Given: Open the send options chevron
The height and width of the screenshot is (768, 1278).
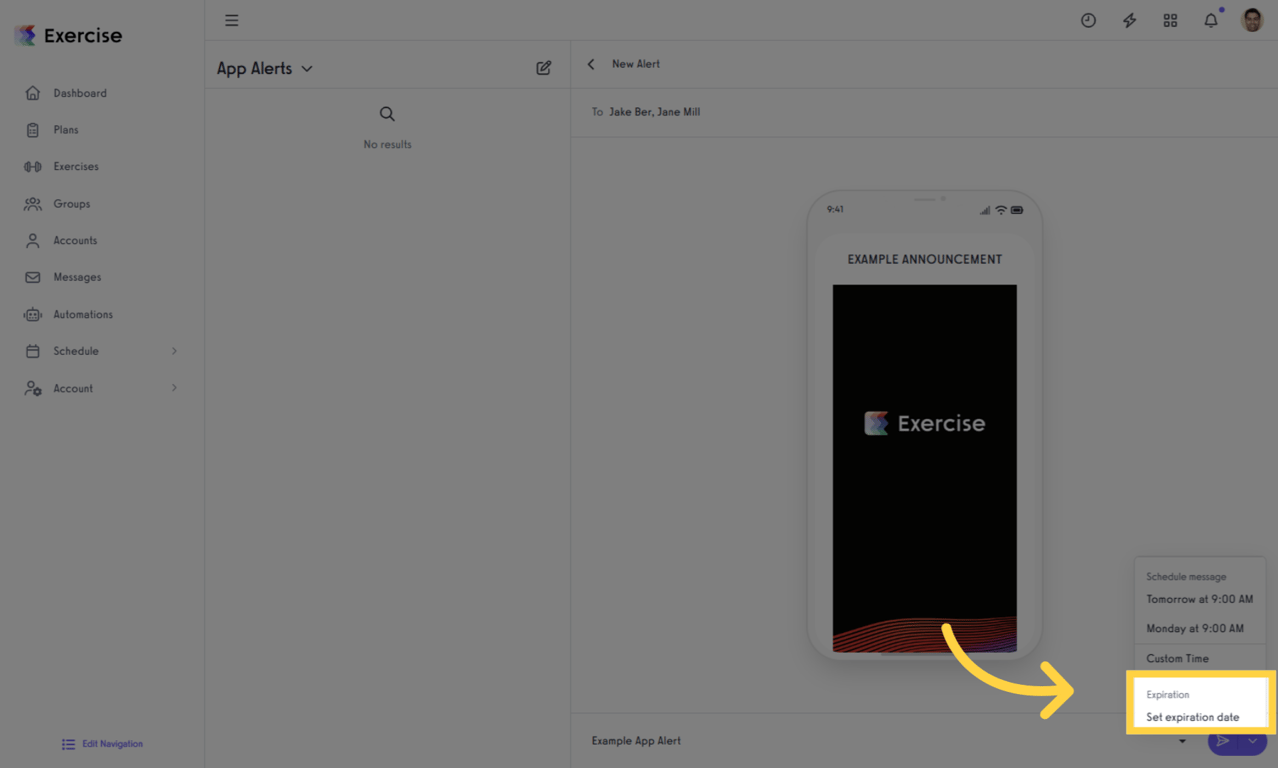Looking at the screenshot, I should pyautogui.click(x=1252, y=741).
